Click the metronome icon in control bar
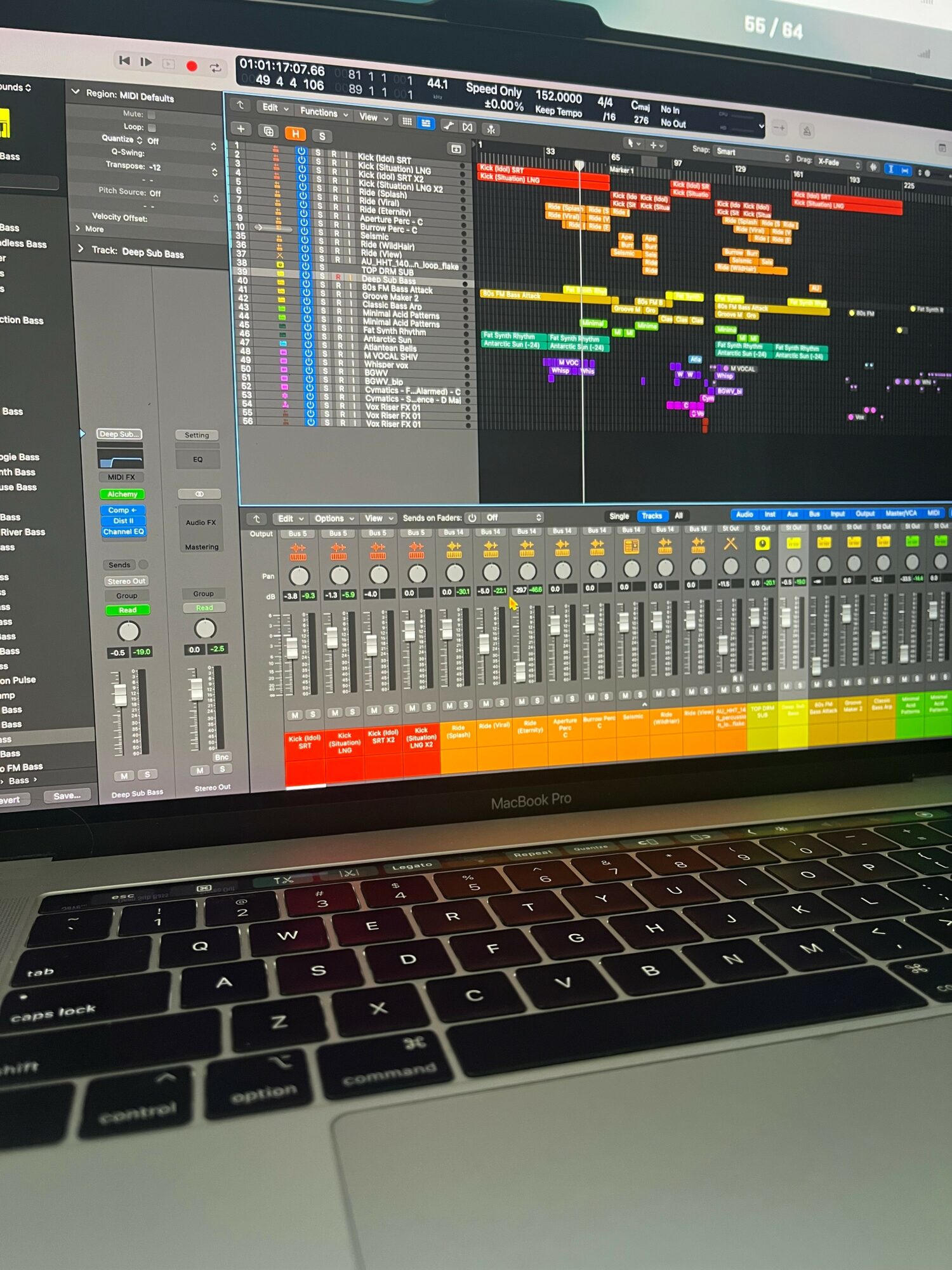 point(807,131)
